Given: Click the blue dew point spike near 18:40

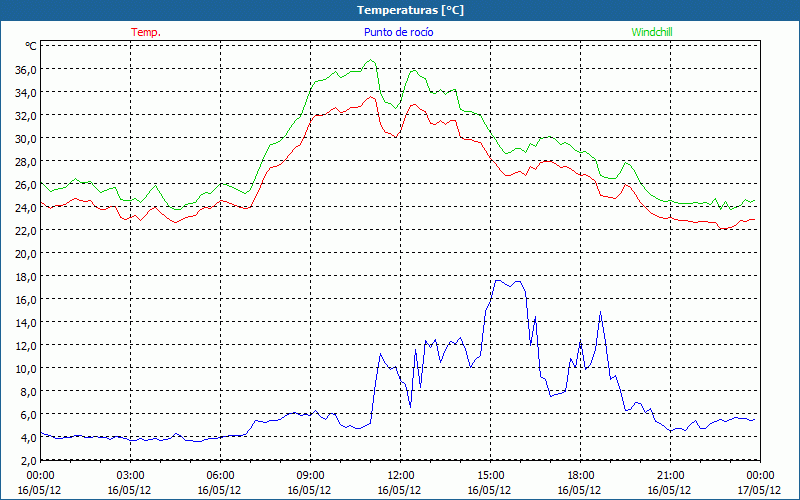Looking at the screenshot, I should pos(601,312).
